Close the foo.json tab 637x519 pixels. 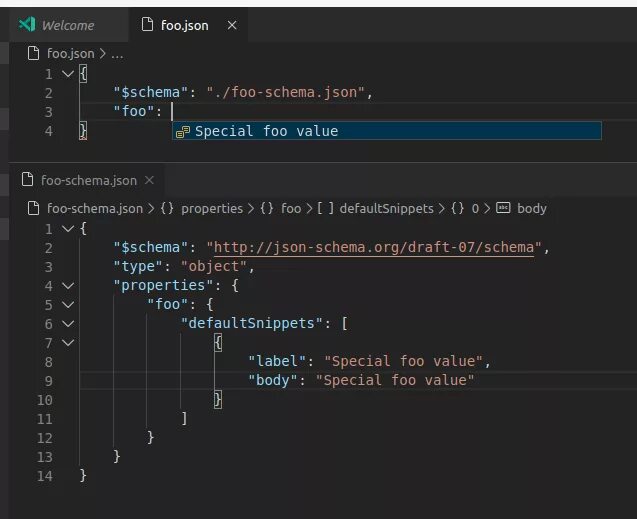tap(232, 25)
